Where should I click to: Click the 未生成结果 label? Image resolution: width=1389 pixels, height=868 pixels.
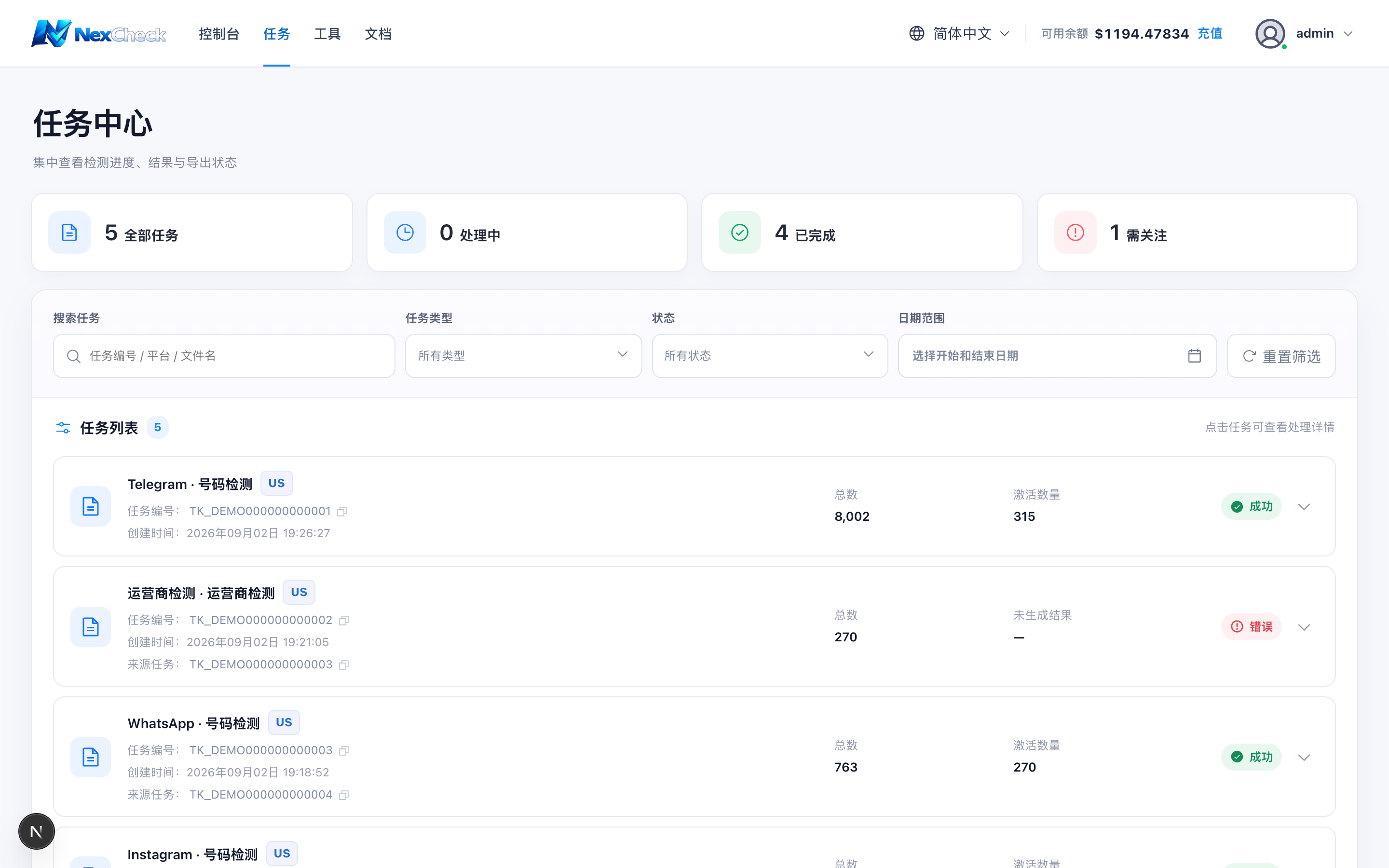[1042, 615]
